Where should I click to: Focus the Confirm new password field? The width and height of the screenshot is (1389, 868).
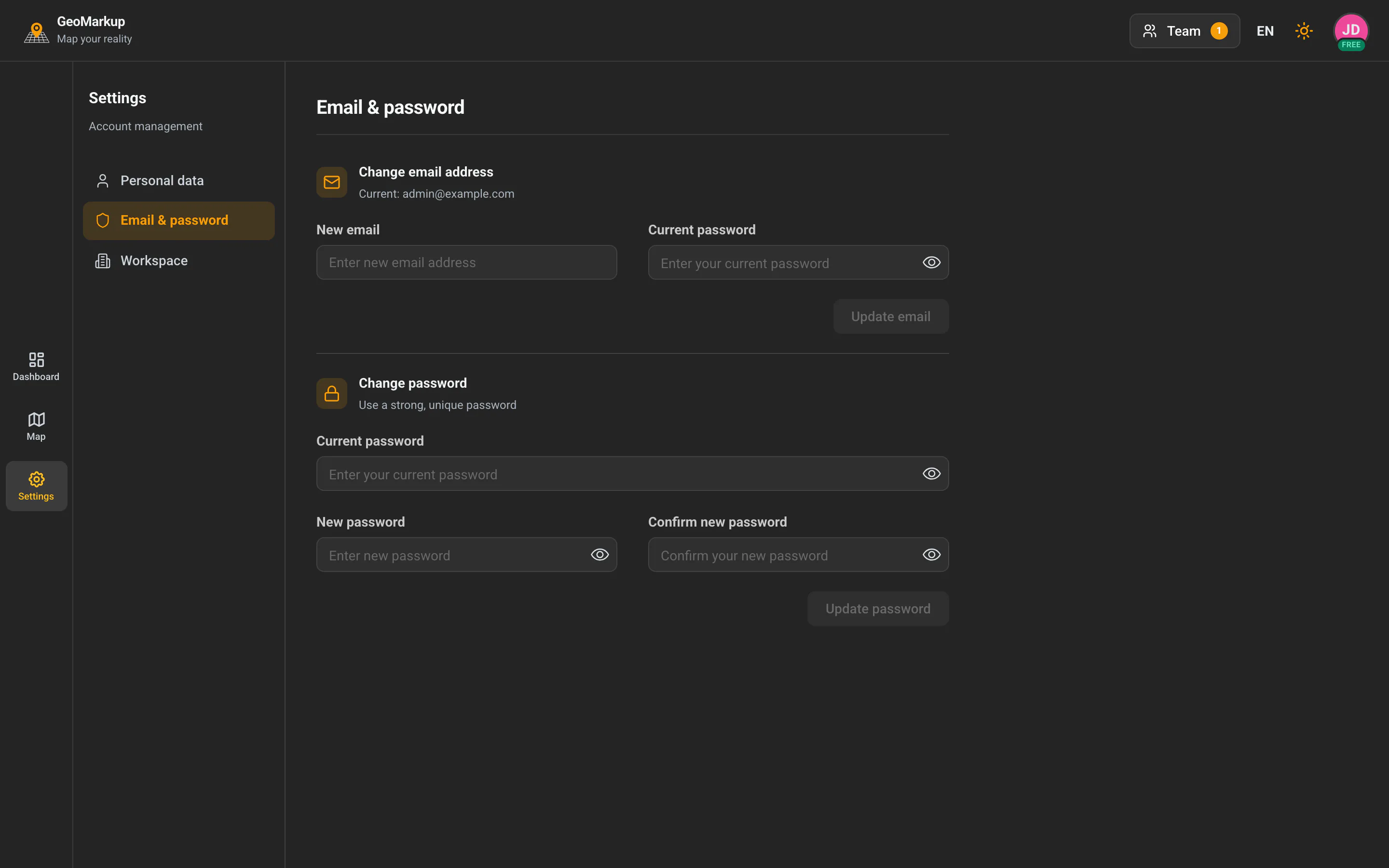click(798, 555)
